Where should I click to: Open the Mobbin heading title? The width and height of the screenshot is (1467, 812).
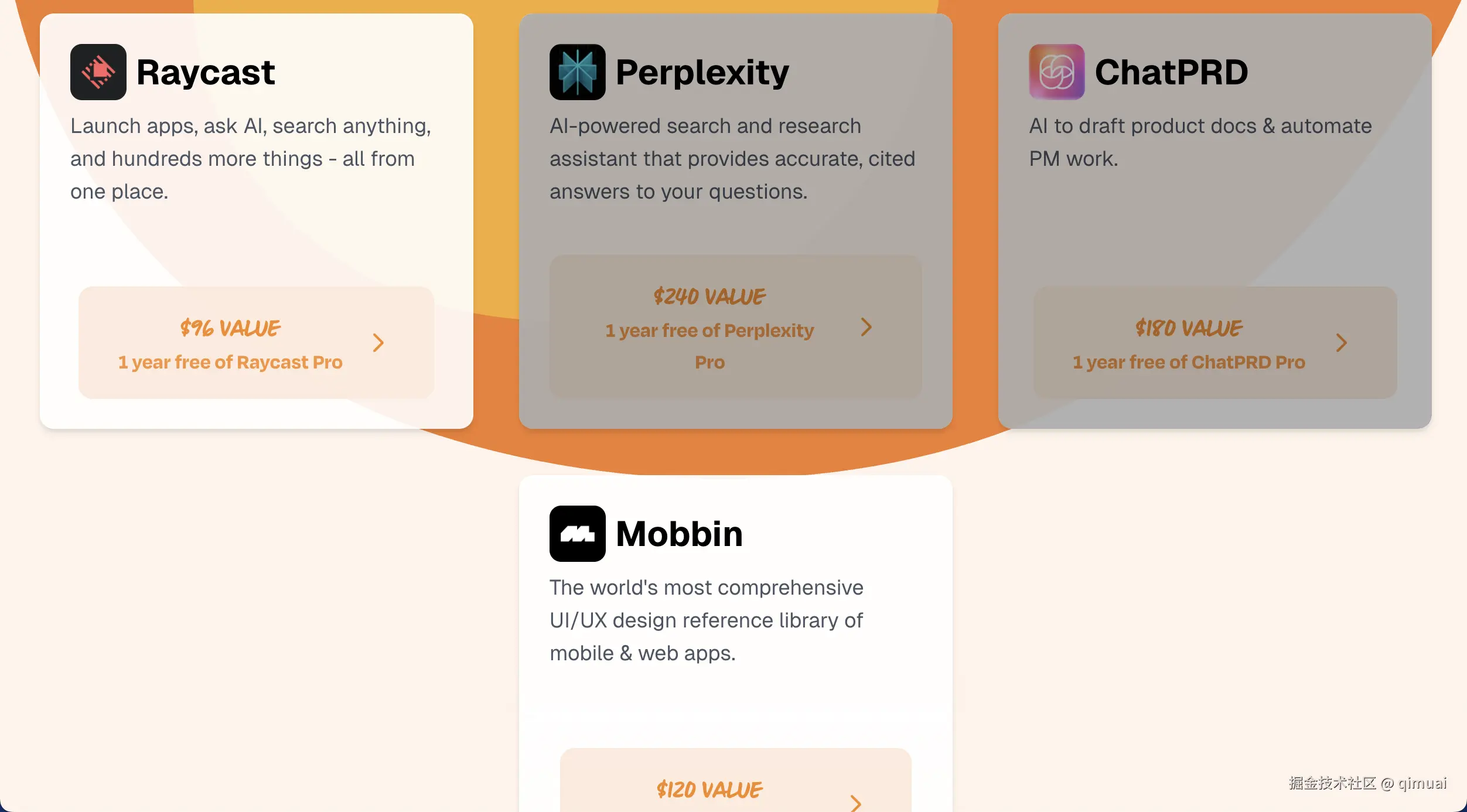point(679,534)
